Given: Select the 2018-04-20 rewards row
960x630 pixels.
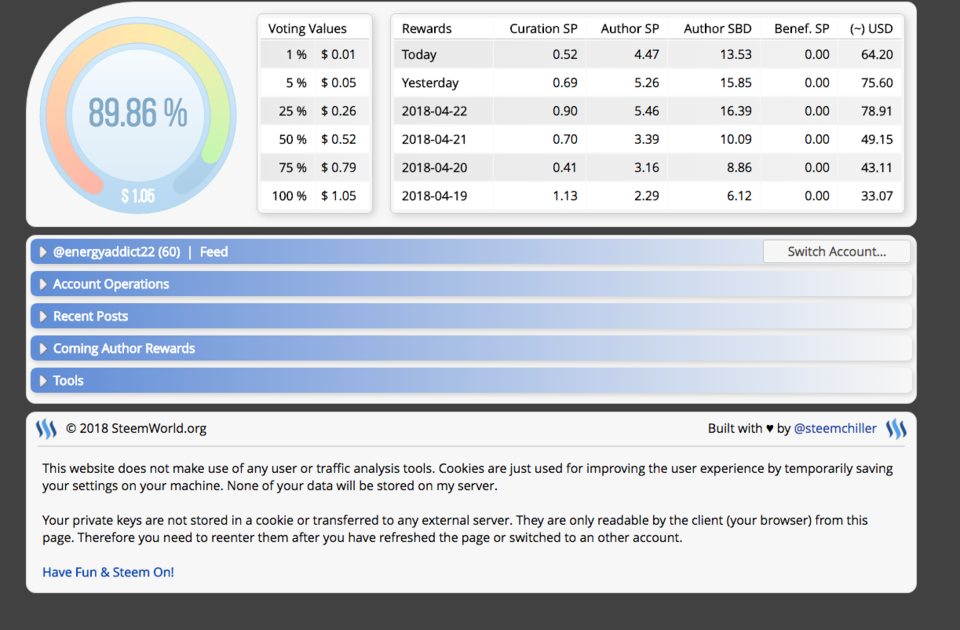Looking at the screenshot, I should 648,167.
